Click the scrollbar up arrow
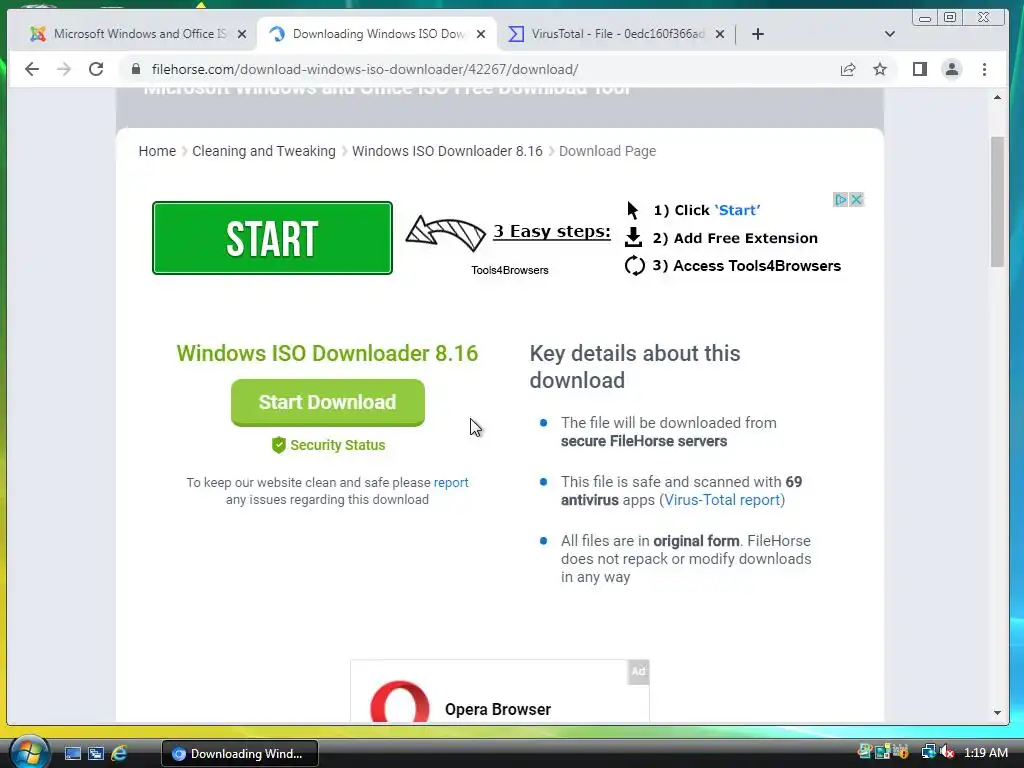The width and height of the screenshot is (1024, 768). 997,97
